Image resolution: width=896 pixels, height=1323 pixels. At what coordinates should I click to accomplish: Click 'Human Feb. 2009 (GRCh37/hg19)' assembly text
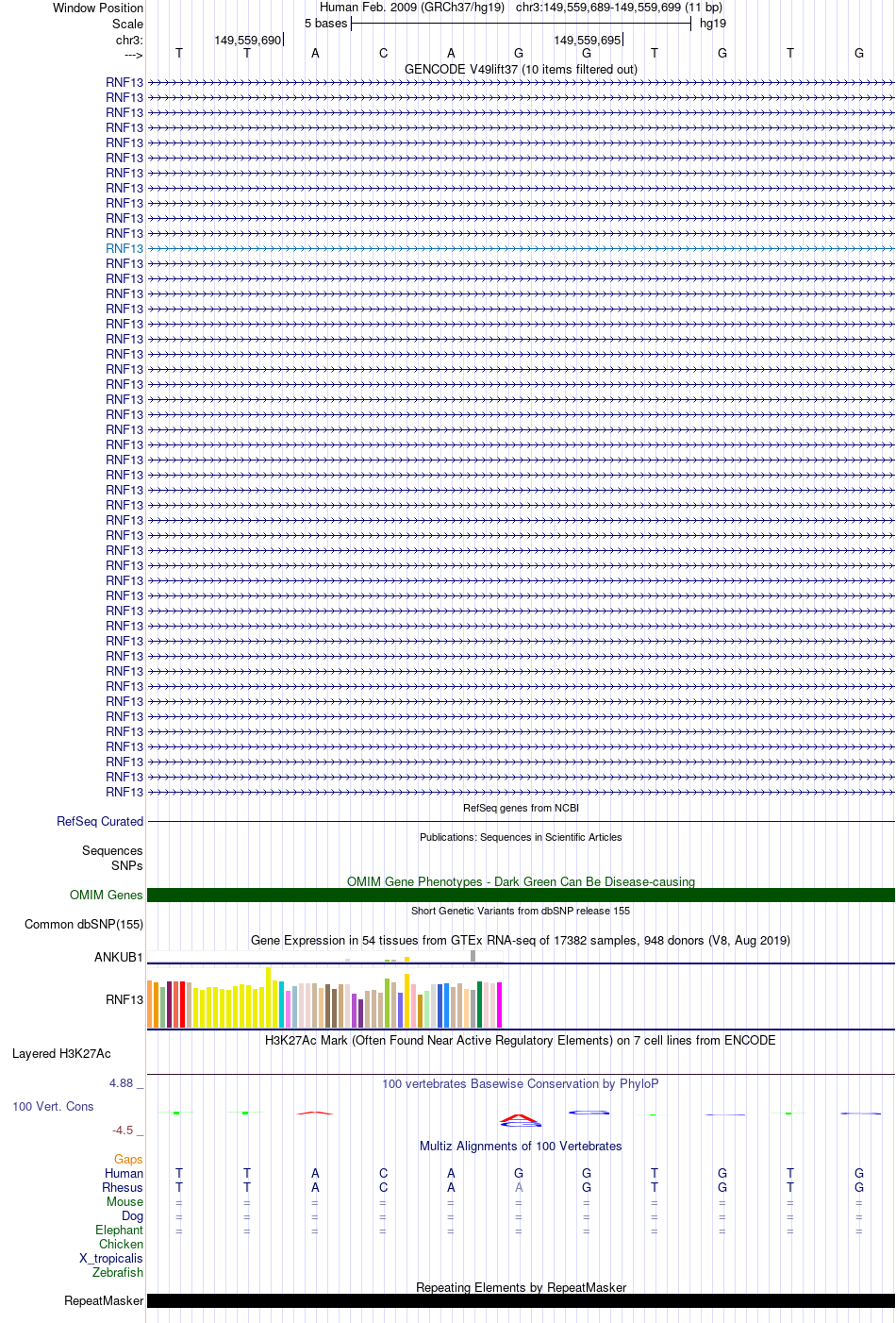412,7
